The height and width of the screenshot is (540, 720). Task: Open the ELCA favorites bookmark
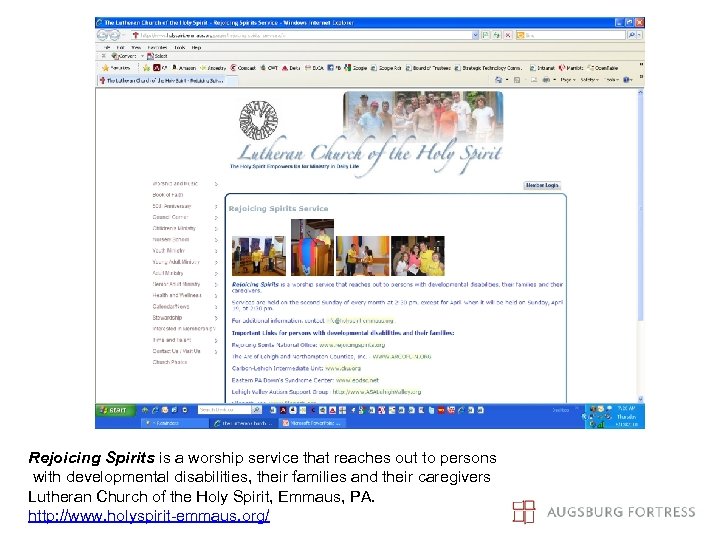coord(315,68)
